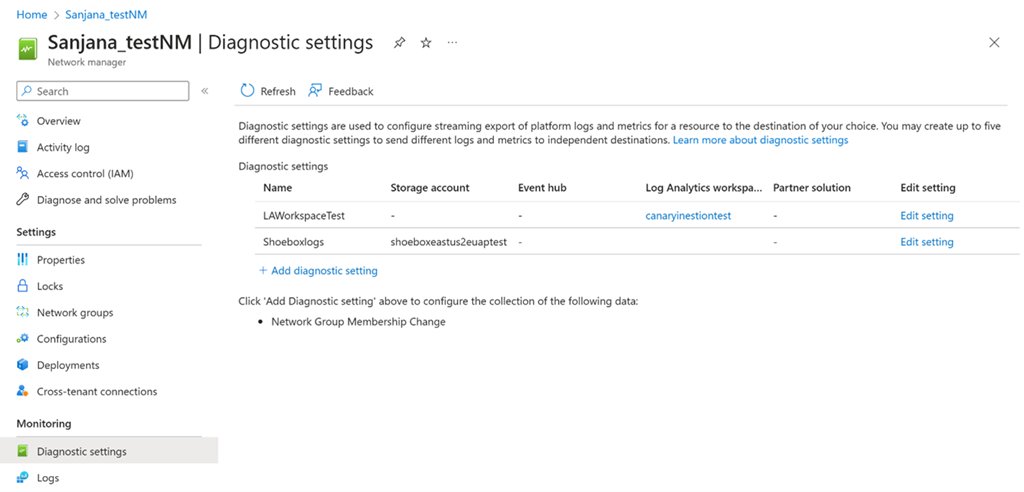This screenshot has height=492, width=1024.
Task: Click the Configurations gear icon
Action: 23,338
